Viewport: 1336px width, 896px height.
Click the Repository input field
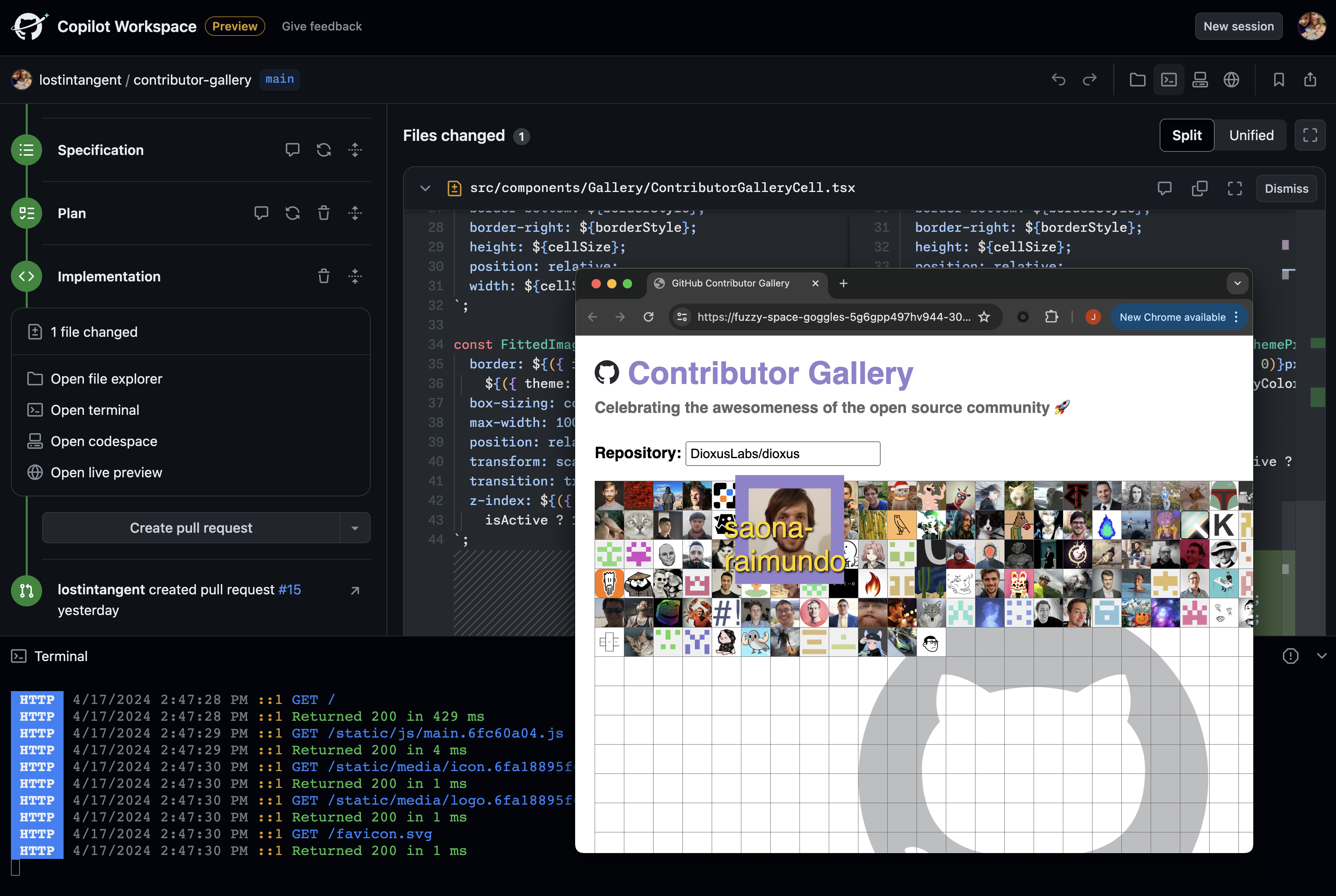coord(783,454)
